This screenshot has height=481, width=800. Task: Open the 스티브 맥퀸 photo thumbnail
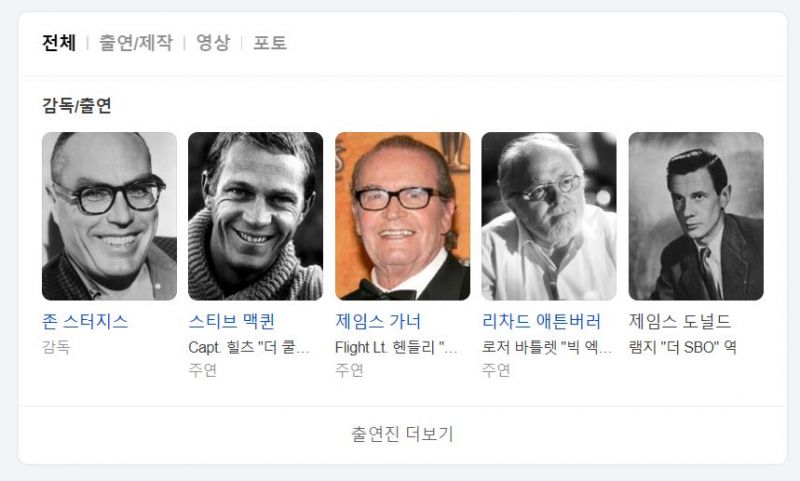pyautogui.click(x=256, y=216)
